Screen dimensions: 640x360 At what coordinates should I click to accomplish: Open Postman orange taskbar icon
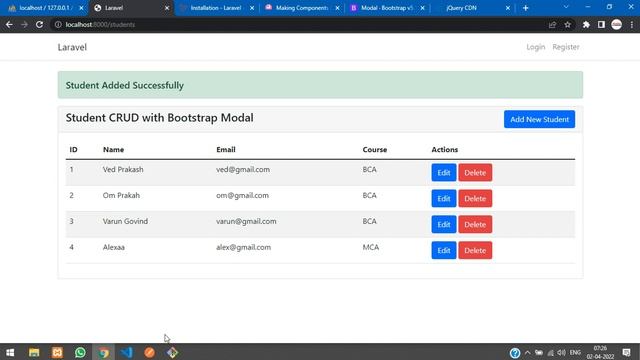pyautogui.click(x=149, y=352)
